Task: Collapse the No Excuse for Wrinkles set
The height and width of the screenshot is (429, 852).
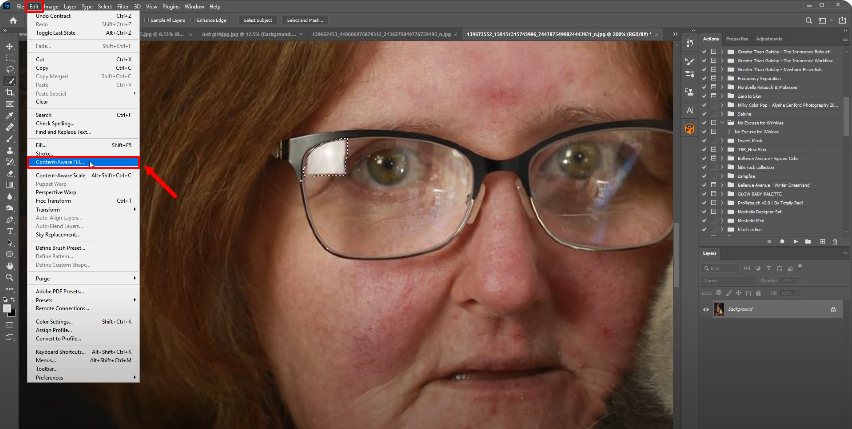Action: [722, 123]
